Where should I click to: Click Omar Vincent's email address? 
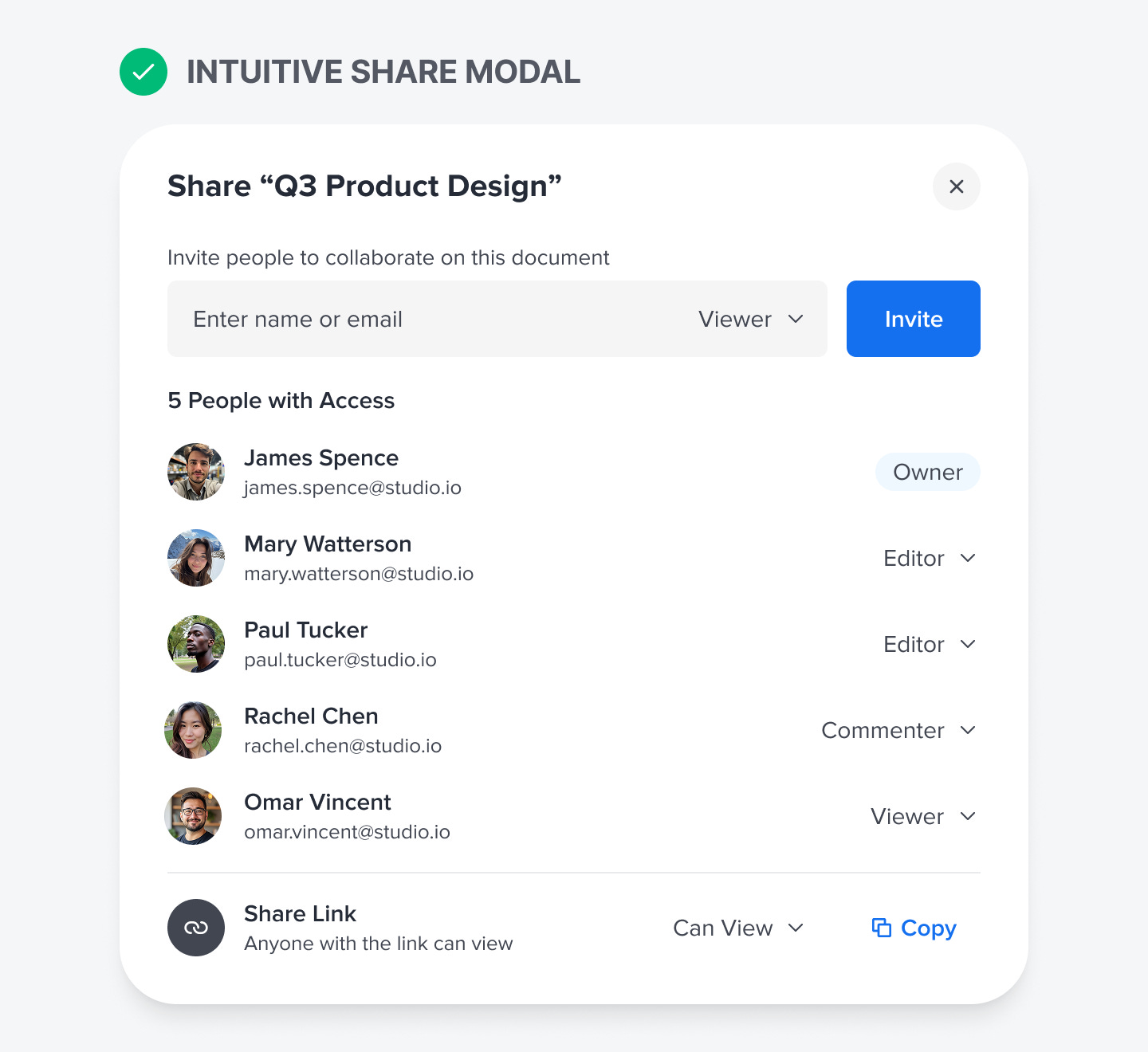[x=347, y=832]
